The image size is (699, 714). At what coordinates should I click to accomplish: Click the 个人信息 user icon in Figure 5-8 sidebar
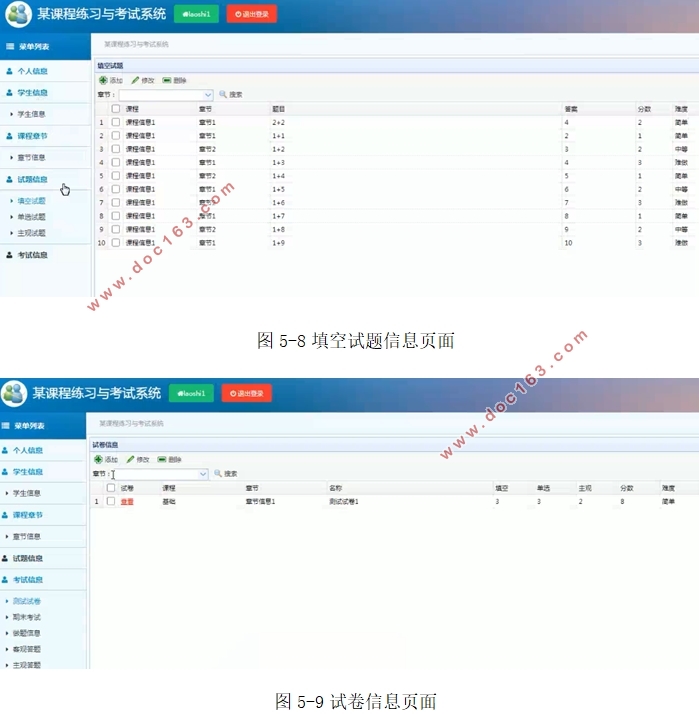coord(9,71)
